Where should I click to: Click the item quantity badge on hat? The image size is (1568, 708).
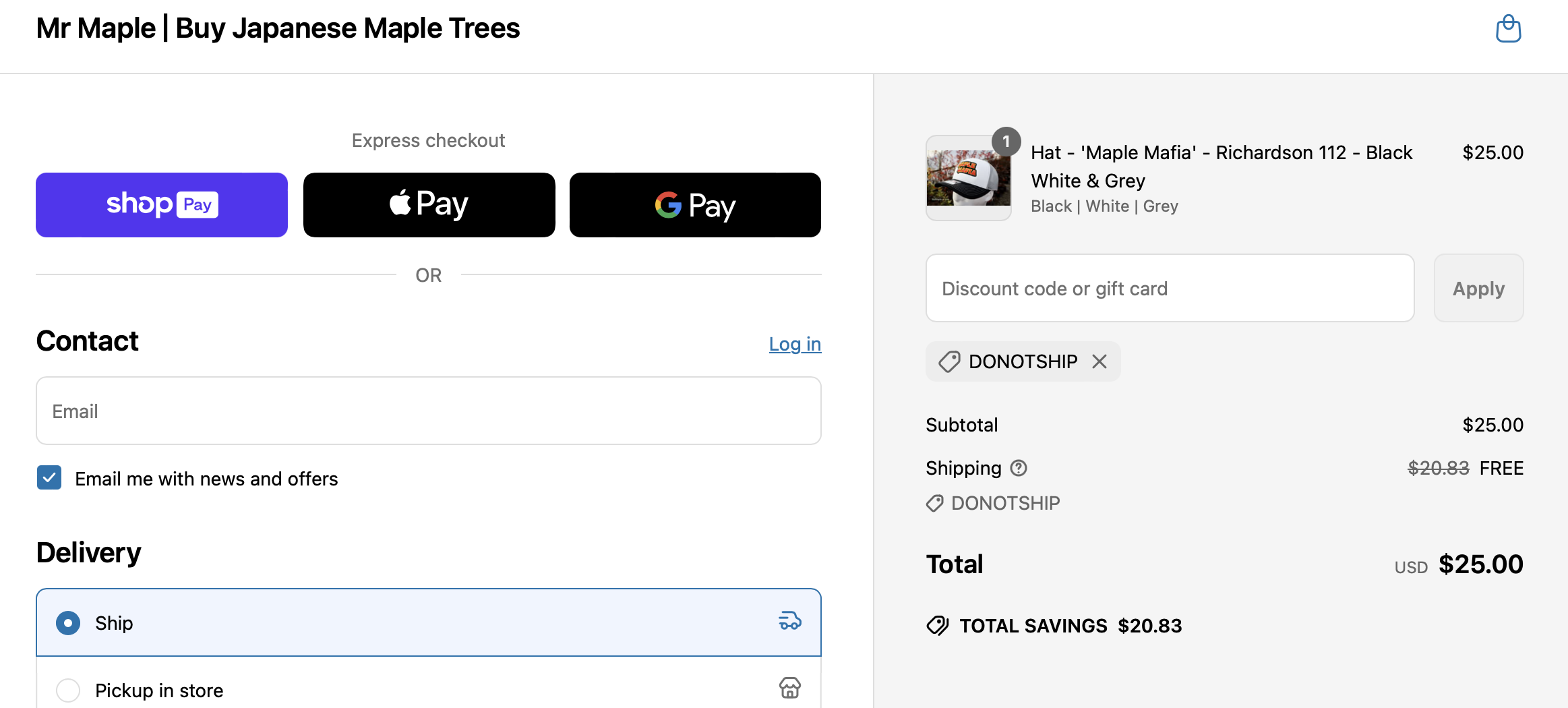coord(1006,142)
